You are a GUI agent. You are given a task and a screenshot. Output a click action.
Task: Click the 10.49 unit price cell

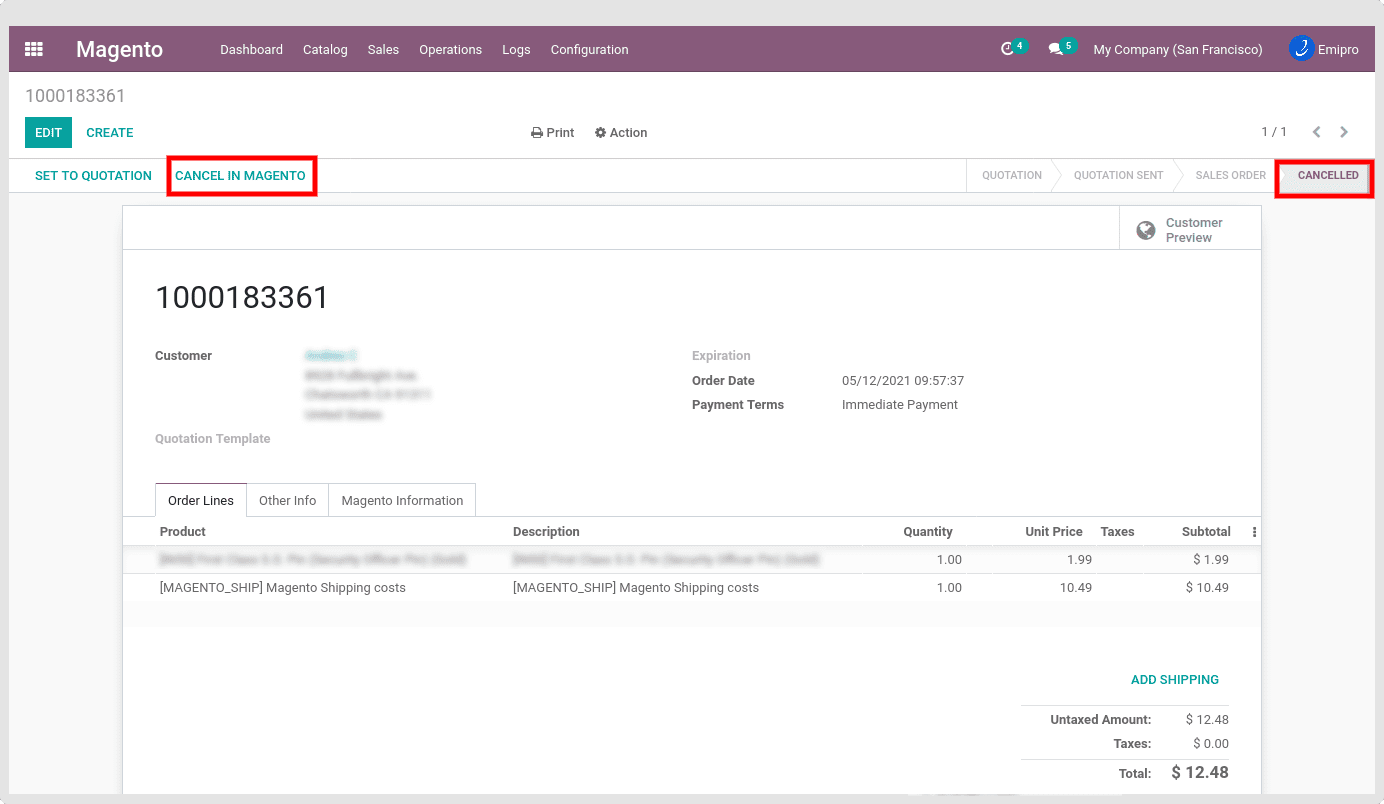(x=1076, y=588)
